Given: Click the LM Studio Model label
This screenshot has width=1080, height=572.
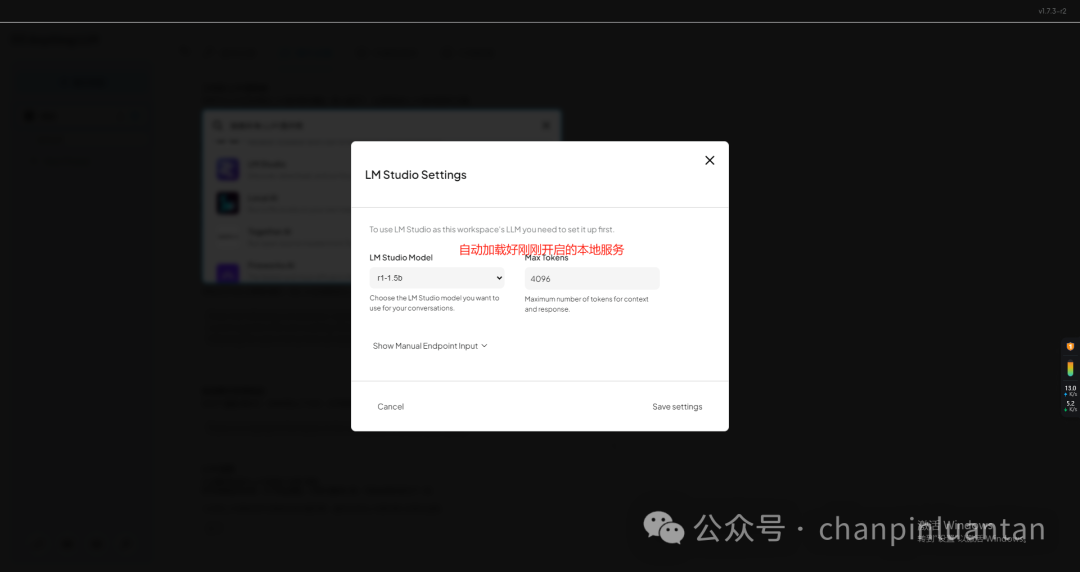Looking at the screenshot, I should tap(401, 258).
